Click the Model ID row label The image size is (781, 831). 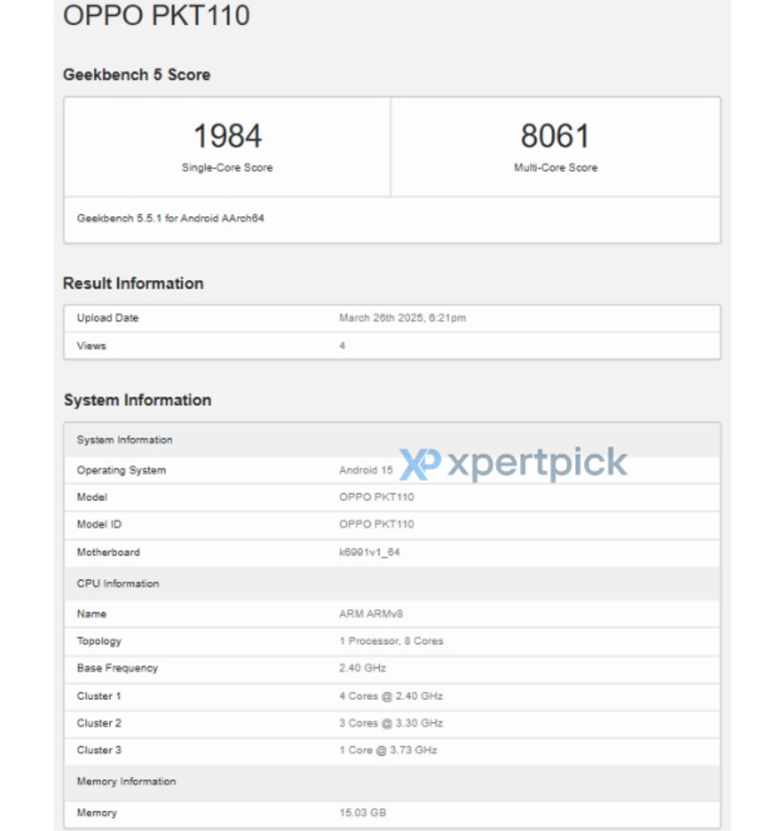[99, 525]
